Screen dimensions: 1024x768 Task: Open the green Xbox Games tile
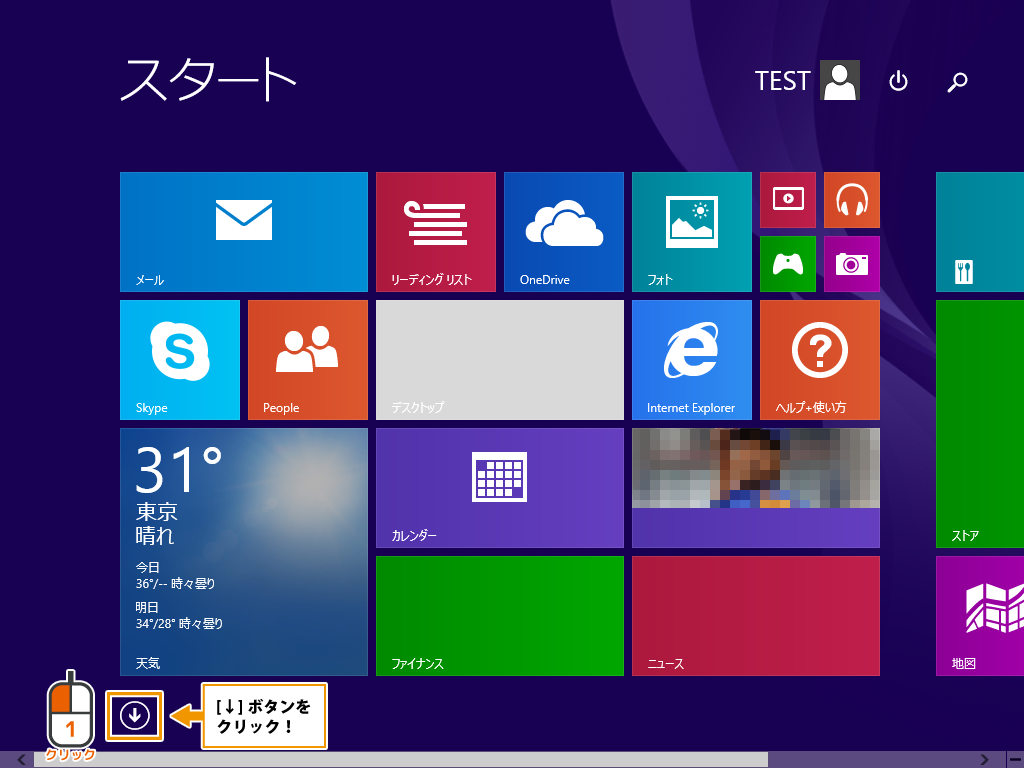(x=788, y=264)
